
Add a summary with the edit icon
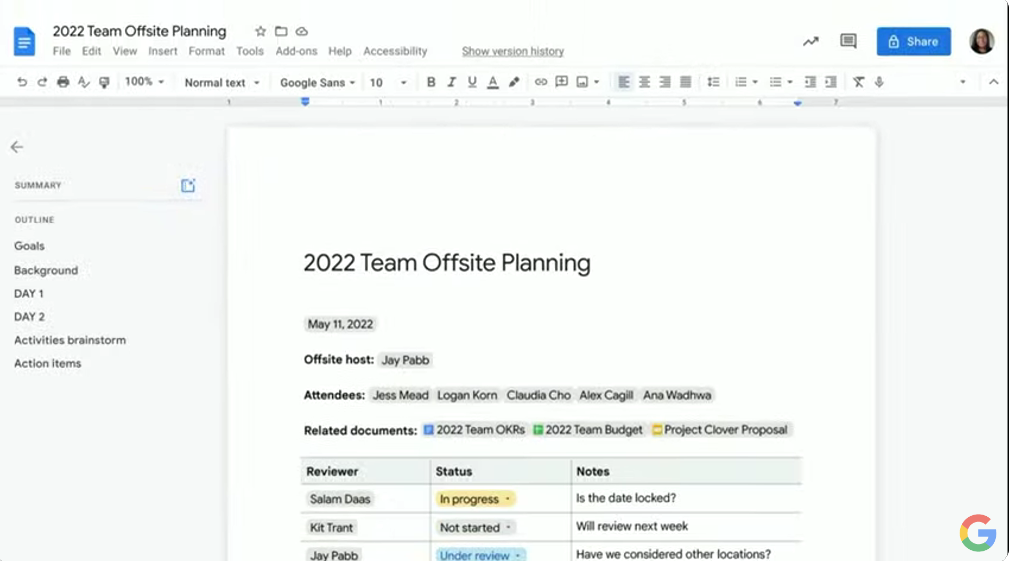(x=188, y=186)
